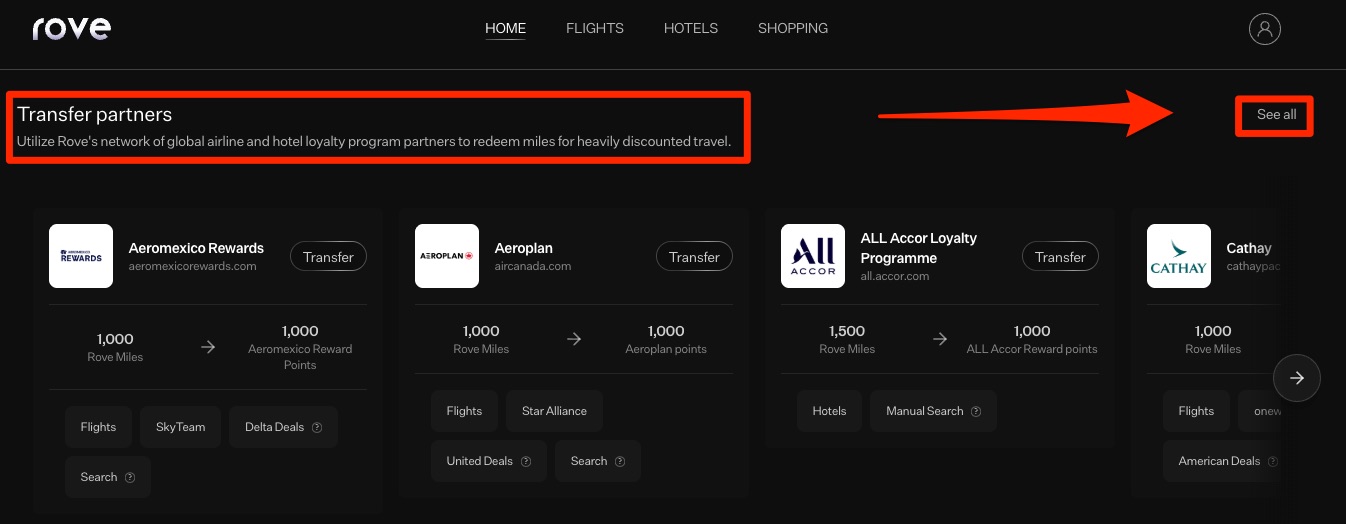Click the help icon on Manual Search
1346x524 pixels.
click(x=976, y=411)
